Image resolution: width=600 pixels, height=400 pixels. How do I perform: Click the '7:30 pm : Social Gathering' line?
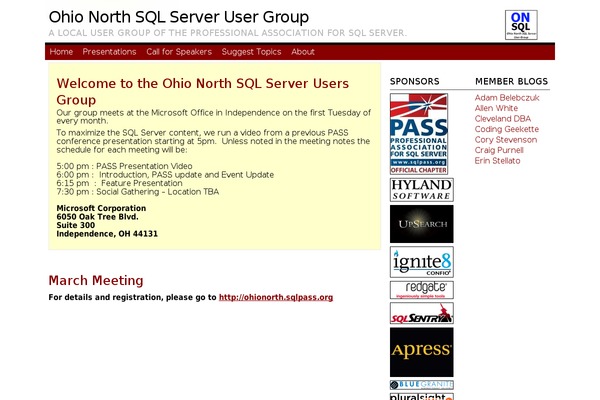click(138, 191)
